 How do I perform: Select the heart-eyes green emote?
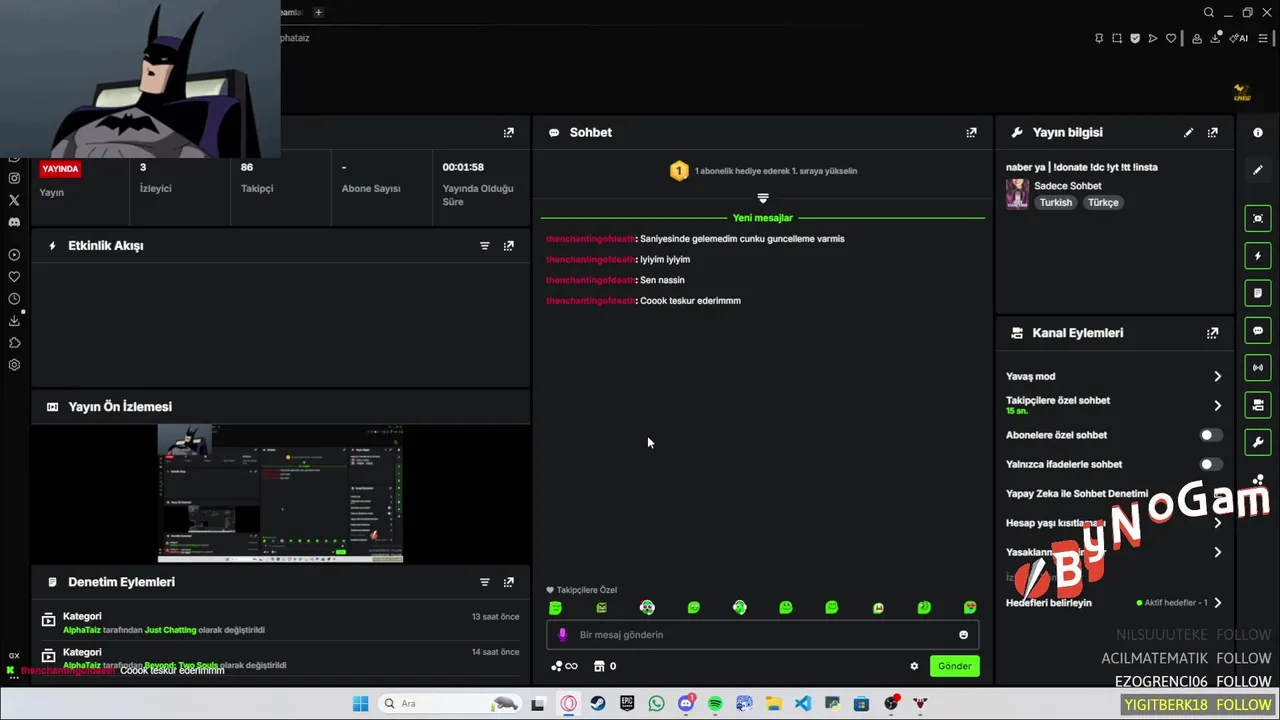point(970,608)
